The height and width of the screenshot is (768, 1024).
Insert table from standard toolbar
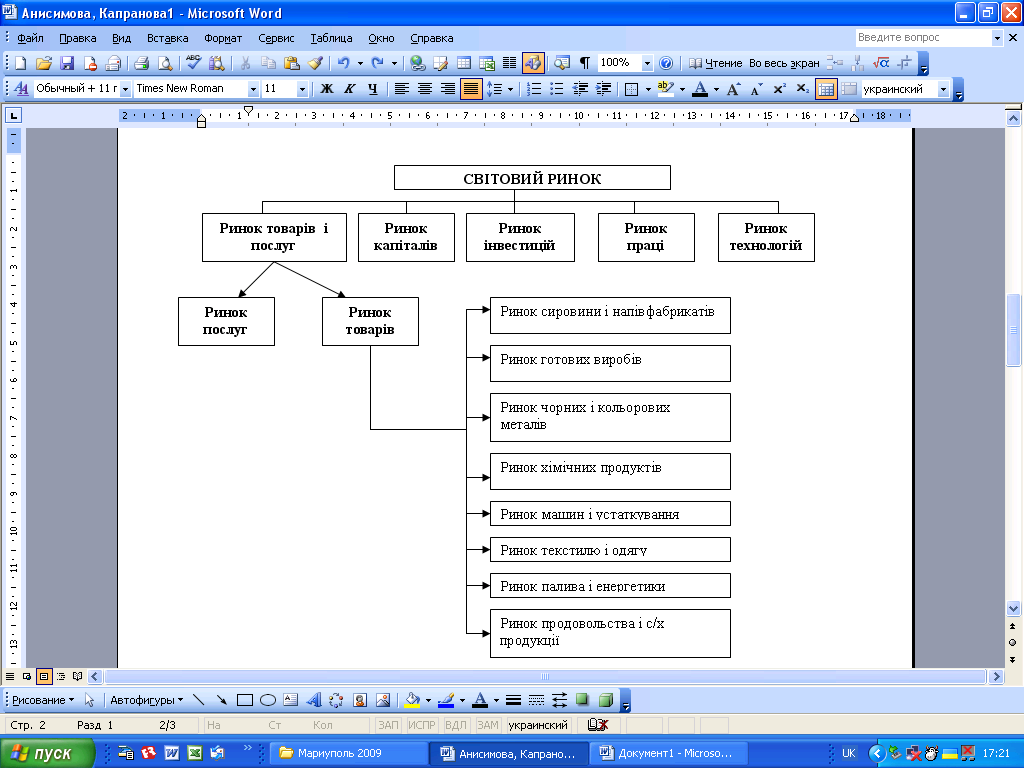464,63
